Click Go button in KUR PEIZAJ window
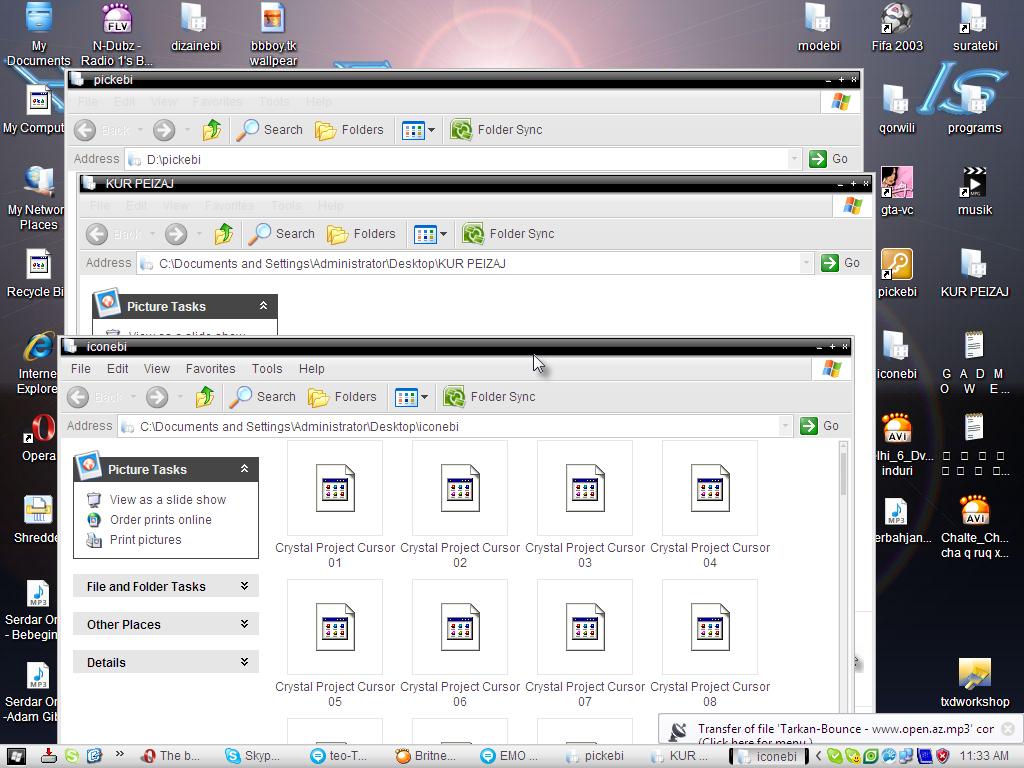 point(840,263)
